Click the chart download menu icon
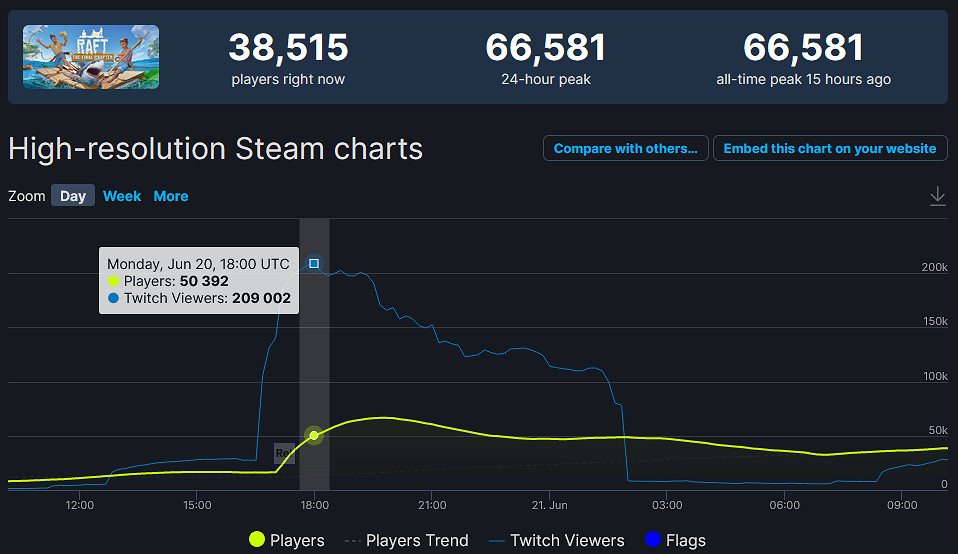Viewport: 958px width, 554px height. click(x=937, y=196)
